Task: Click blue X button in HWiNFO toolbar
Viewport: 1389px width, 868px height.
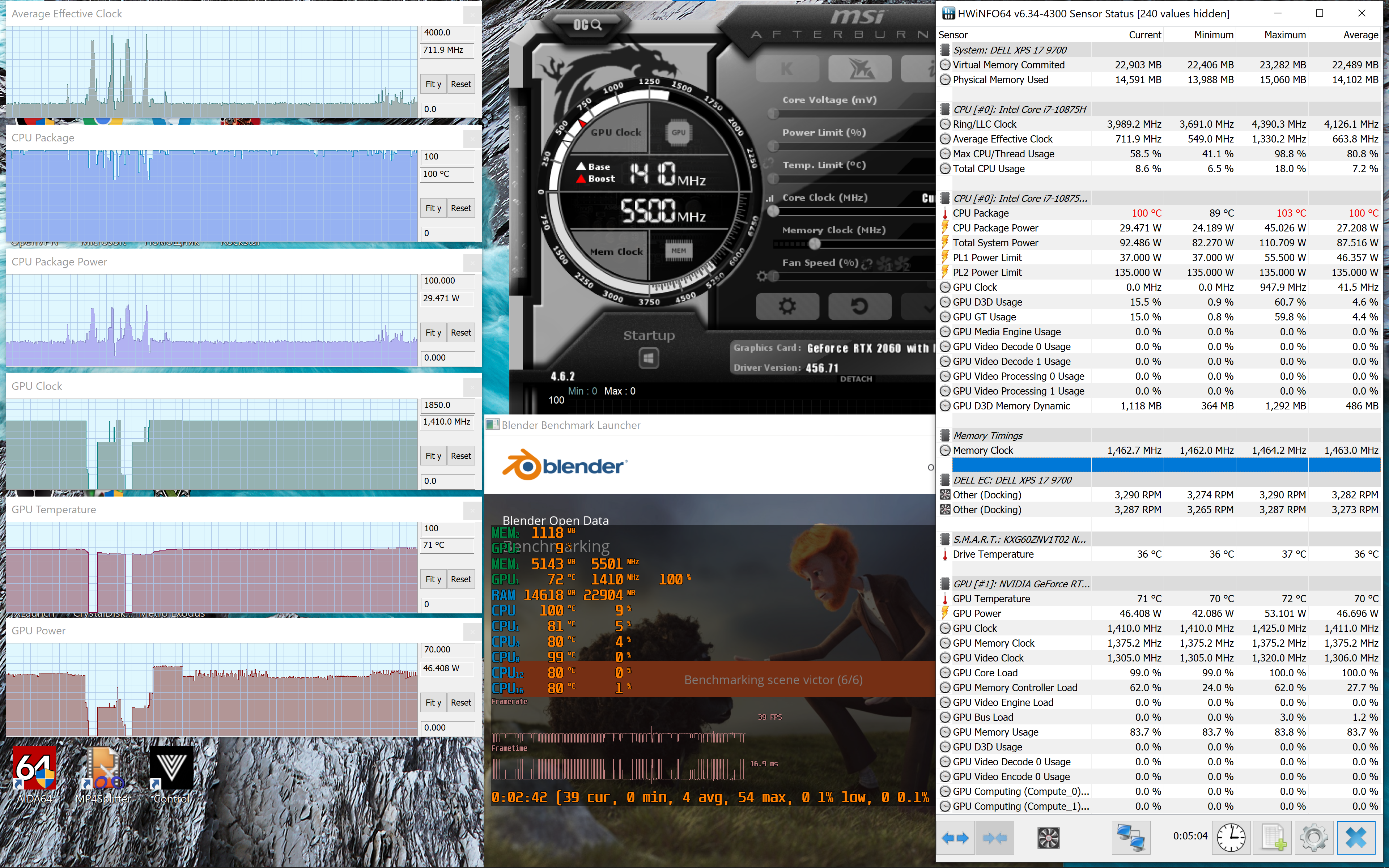Action: point(1356,838)
